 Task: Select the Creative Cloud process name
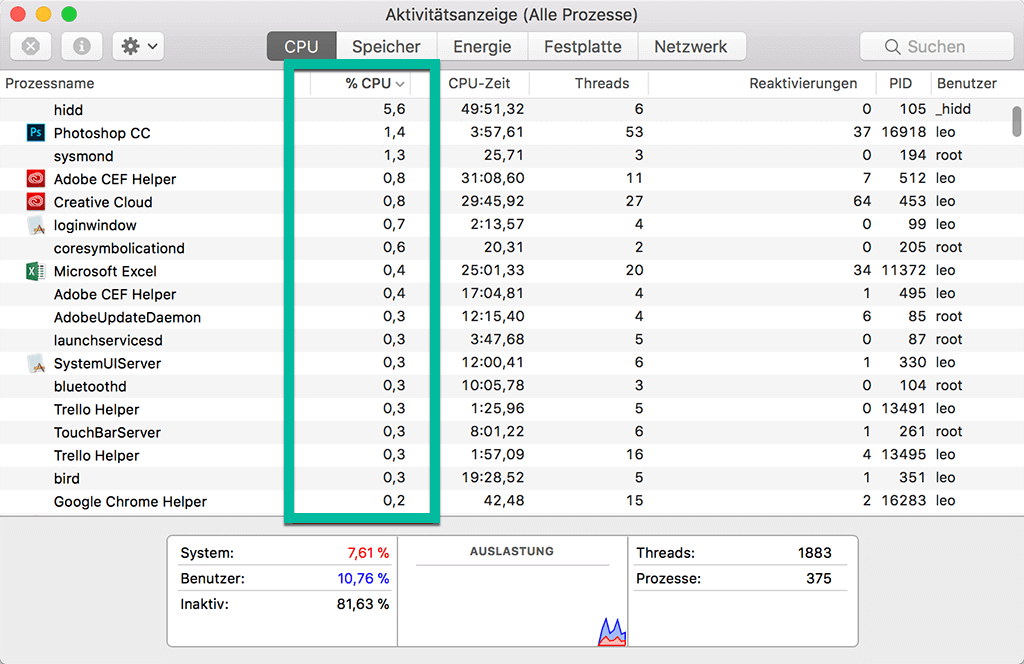[x=103, y=202]
